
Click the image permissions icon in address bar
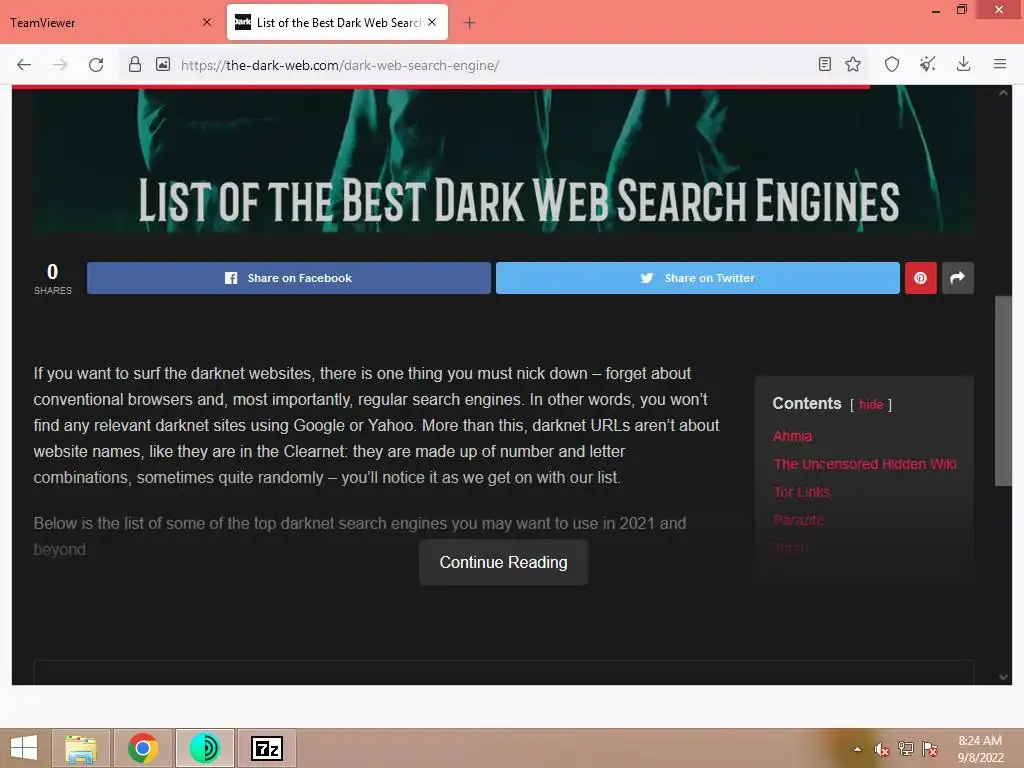[163, 64]
